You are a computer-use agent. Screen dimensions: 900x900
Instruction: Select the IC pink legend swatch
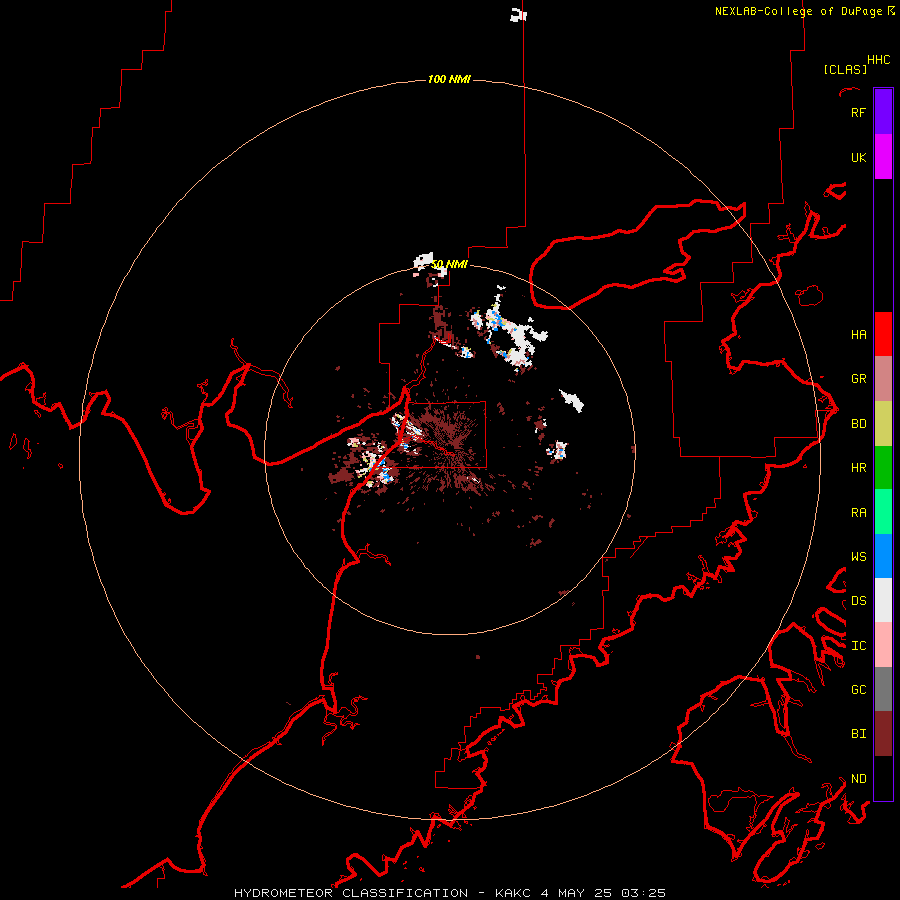[883, 645]
